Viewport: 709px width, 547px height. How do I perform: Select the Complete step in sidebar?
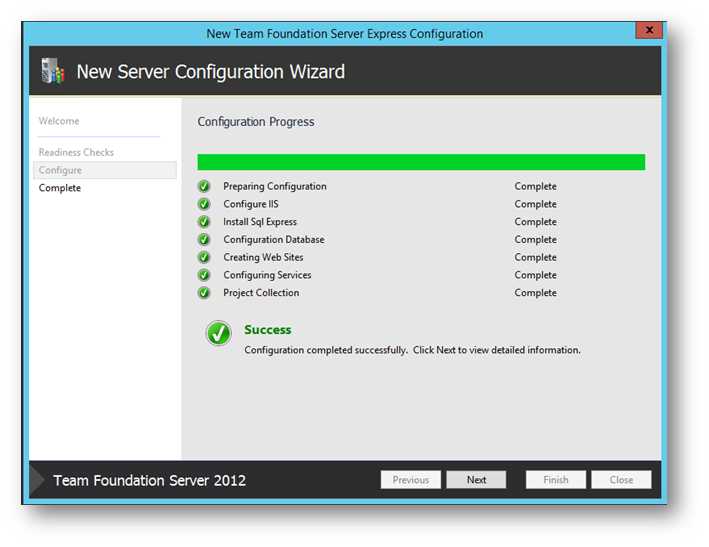(60, 188)
